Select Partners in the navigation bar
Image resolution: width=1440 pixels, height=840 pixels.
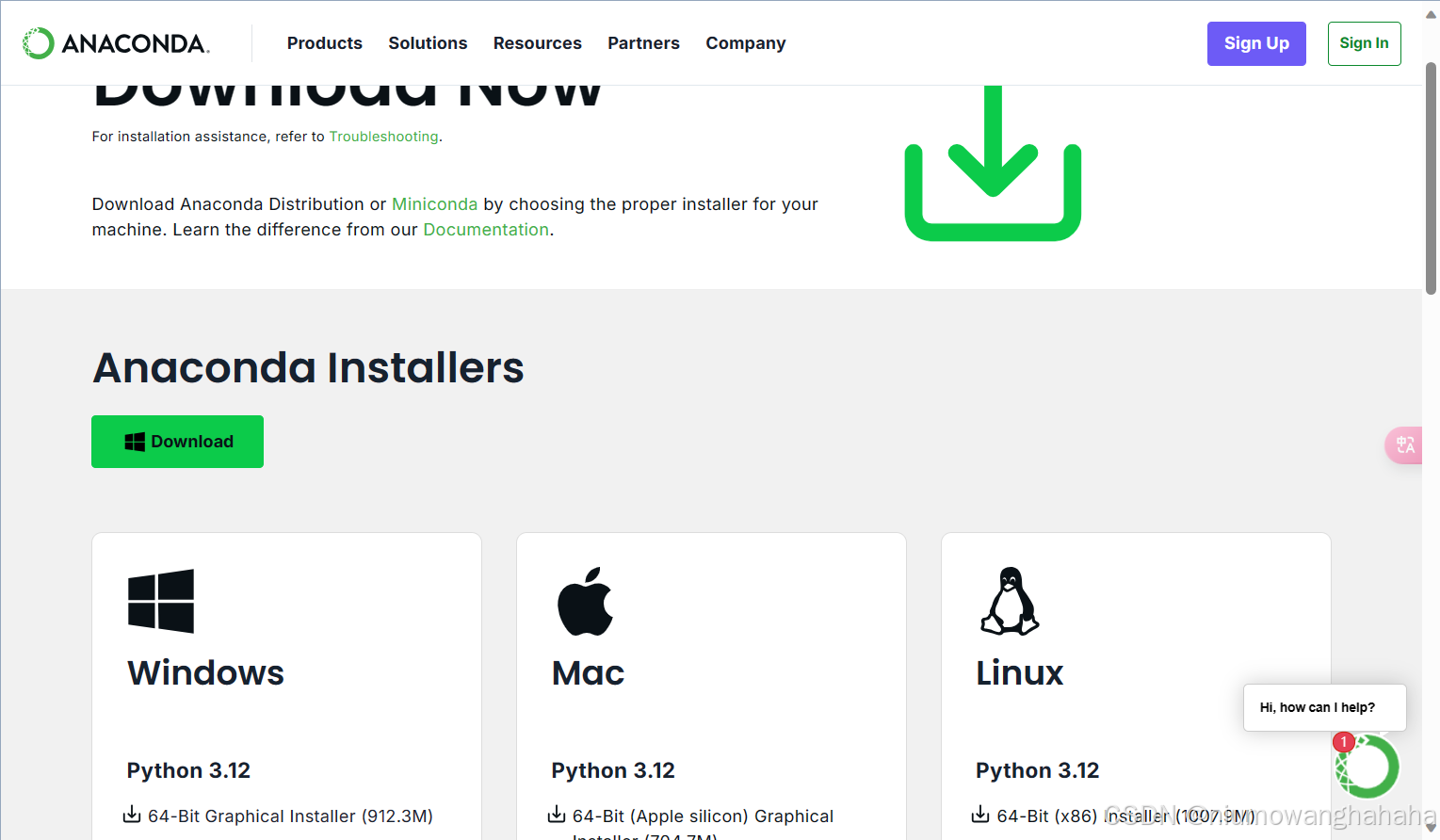click(643, 42)
